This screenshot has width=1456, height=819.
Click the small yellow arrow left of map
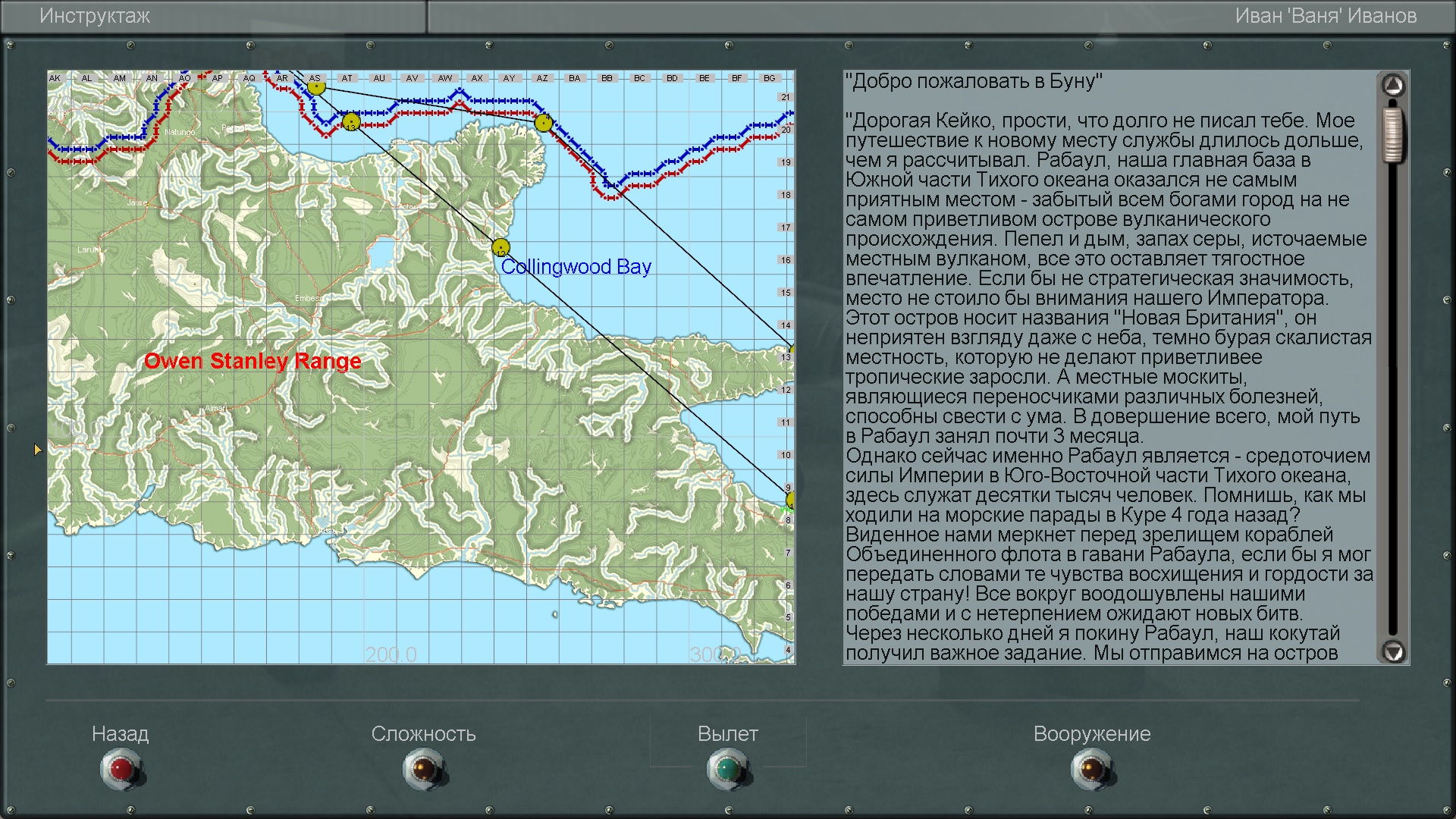(37, 450)
